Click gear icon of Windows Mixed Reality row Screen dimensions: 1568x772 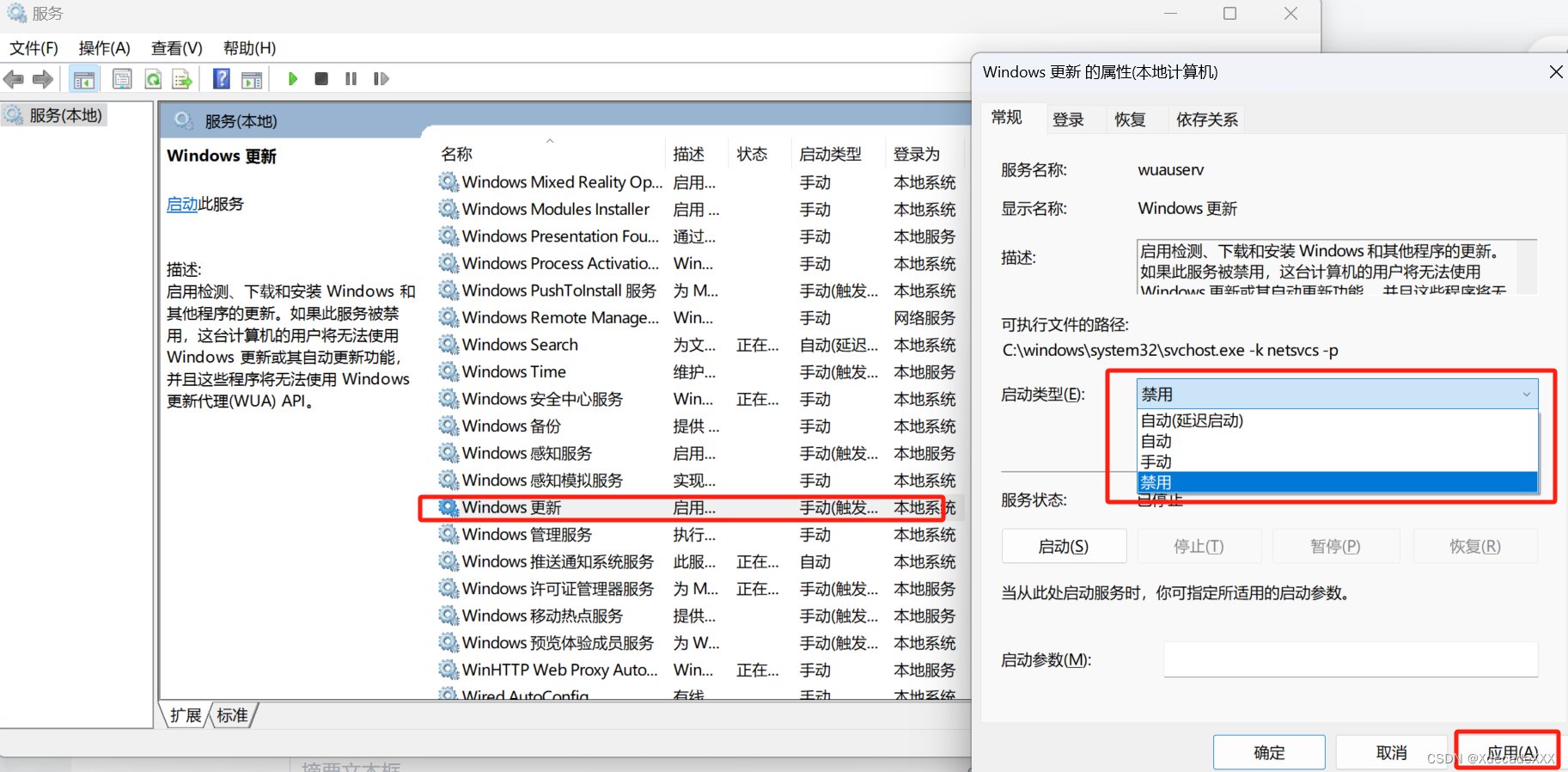(448, 182)
